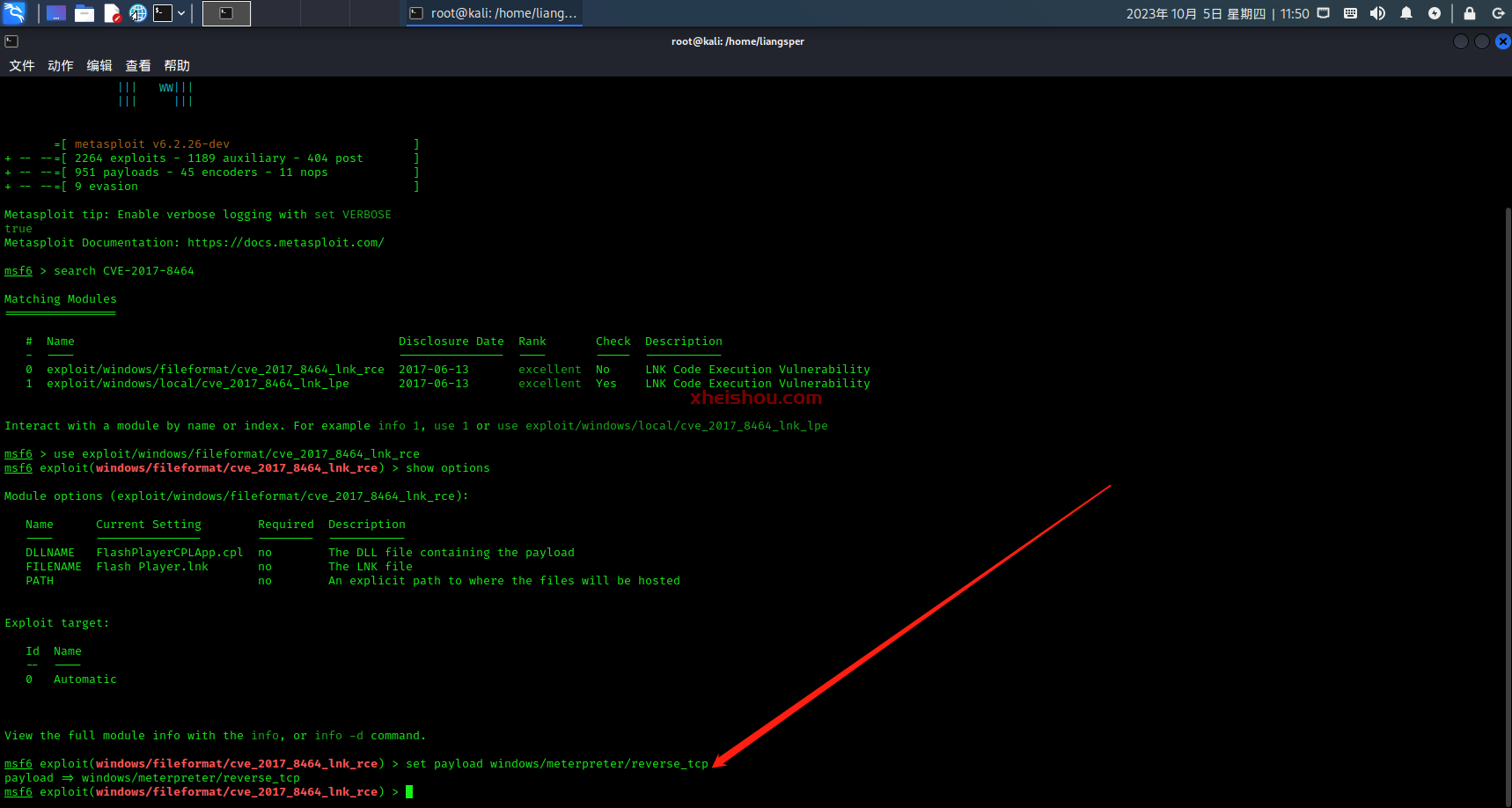Click the 'FlashPlayerCPLApp.cpl' setting value
This screenshot has width=1512, height=808.
click(170, 553)
